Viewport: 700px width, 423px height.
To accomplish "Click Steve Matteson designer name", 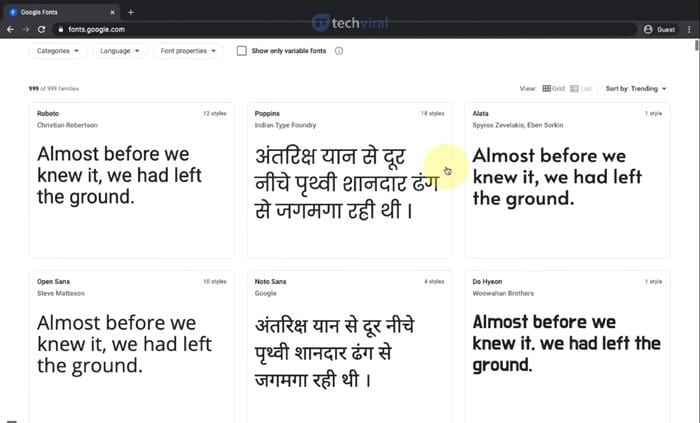I will coord(61,293).
